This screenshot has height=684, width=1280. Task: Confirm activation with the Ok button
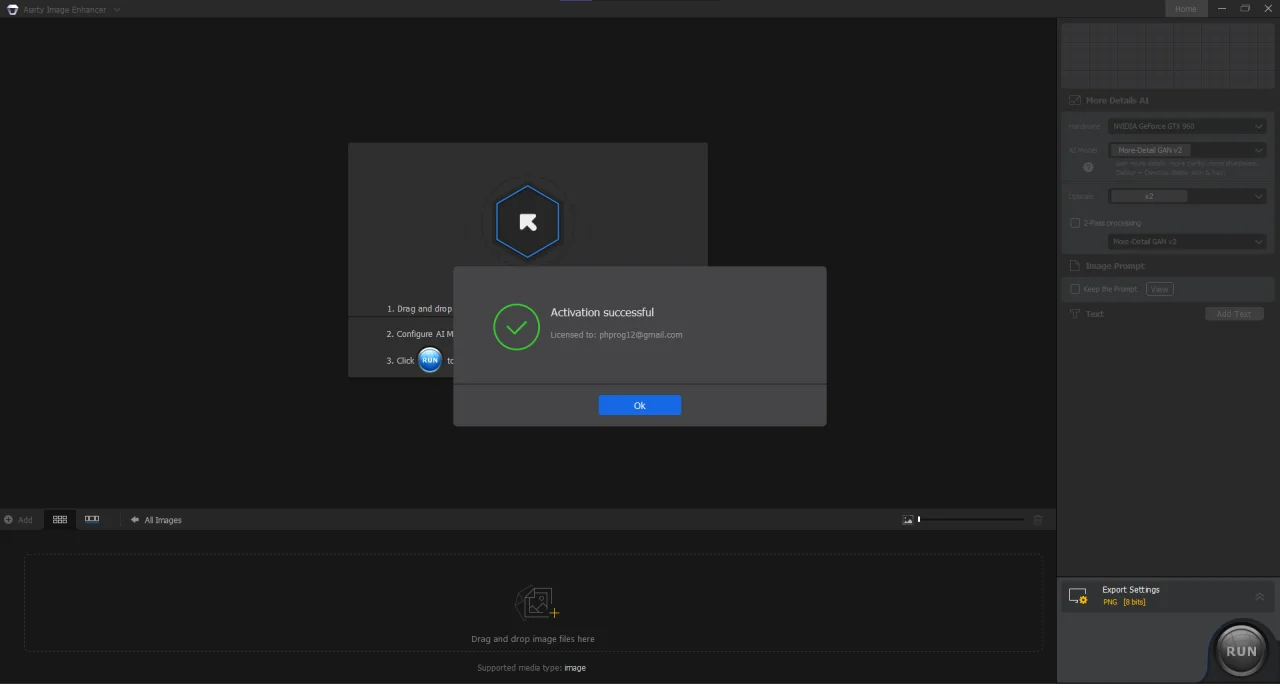(640, 405)
